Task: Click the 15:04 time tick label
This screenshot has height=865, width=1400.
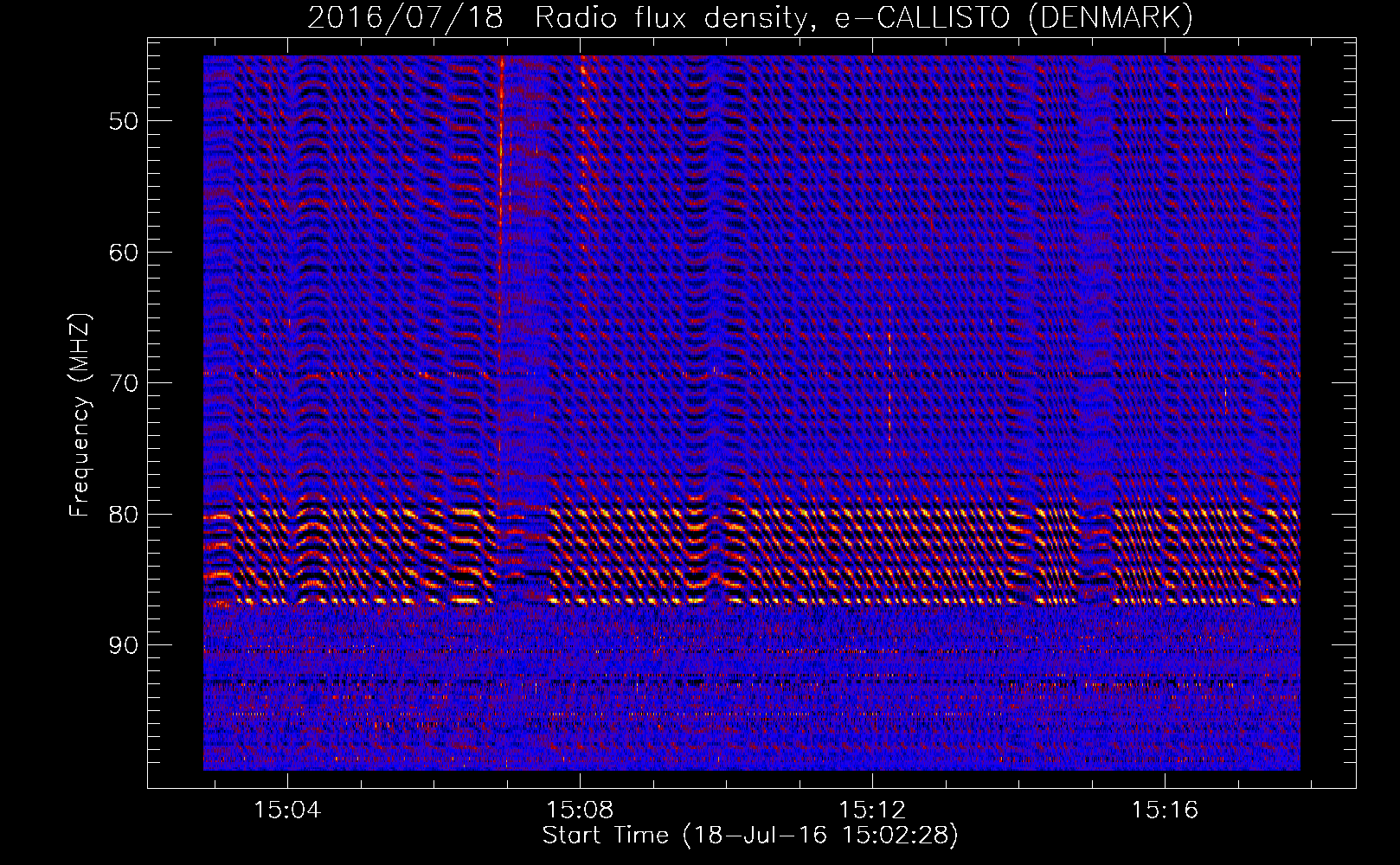Action: click(287, 810)
